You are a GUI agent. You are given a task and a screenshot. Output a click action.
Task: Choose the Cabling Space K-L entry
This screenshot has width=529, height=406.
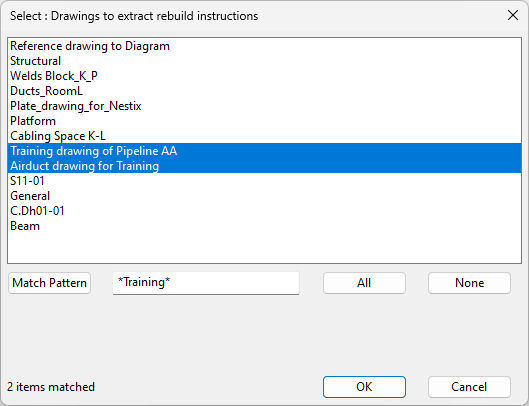click(x=264, y=136)
